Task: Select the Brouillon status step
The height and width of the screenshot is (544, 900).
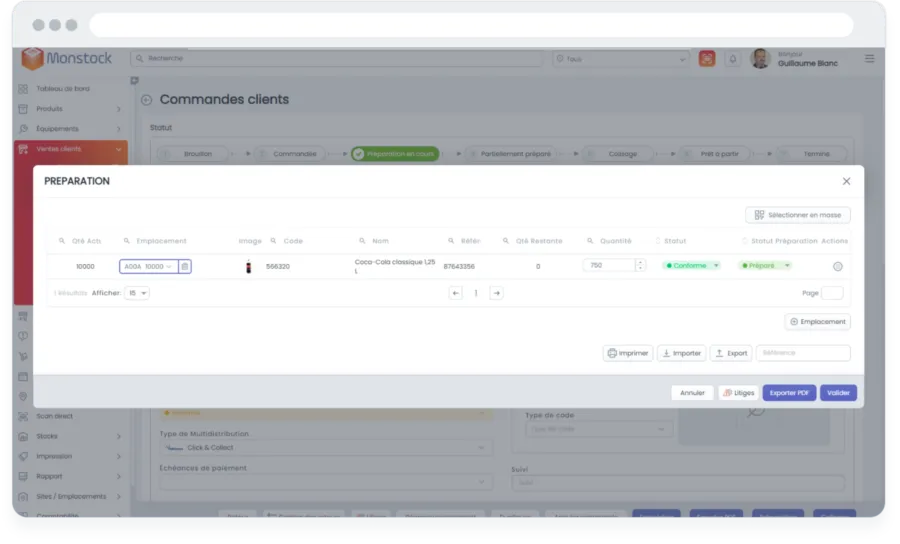Action: tap(195, 154)
